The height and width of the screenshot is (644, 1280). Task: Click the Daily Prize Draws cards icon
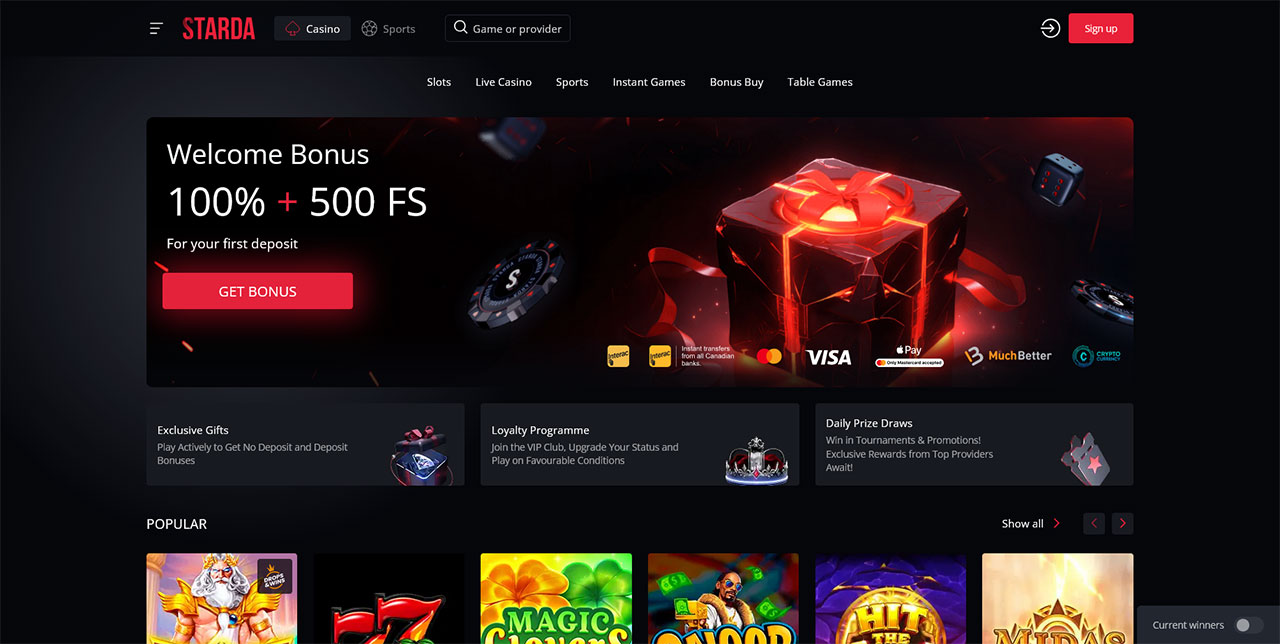[1085, 457]
